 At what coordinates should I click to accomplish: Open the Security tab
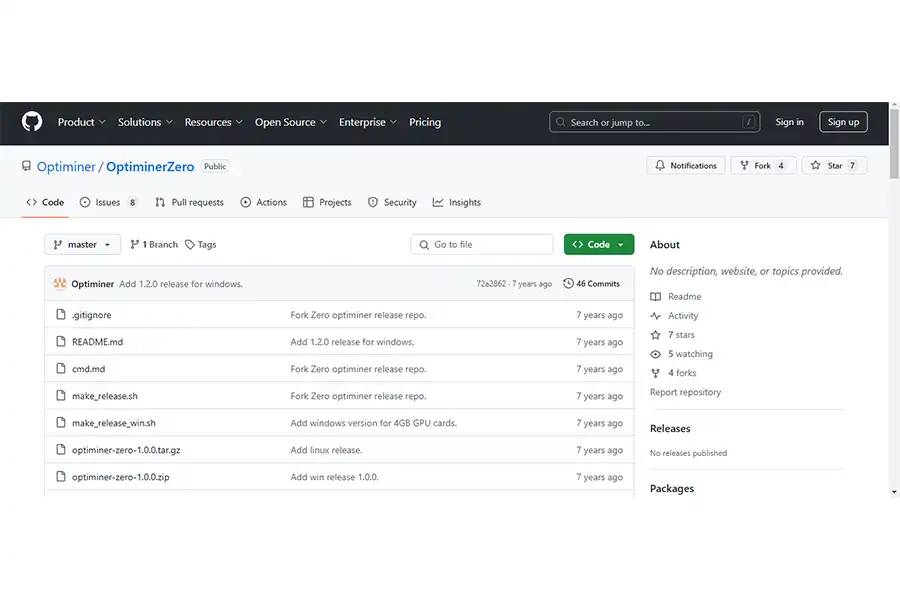coord(392,202)
